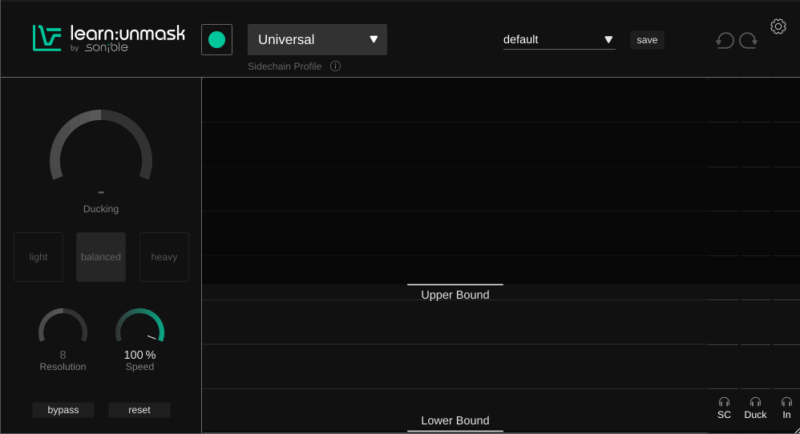Toggle the bypass button
Viewport: 800px width, 434px height.
[63, 410]
